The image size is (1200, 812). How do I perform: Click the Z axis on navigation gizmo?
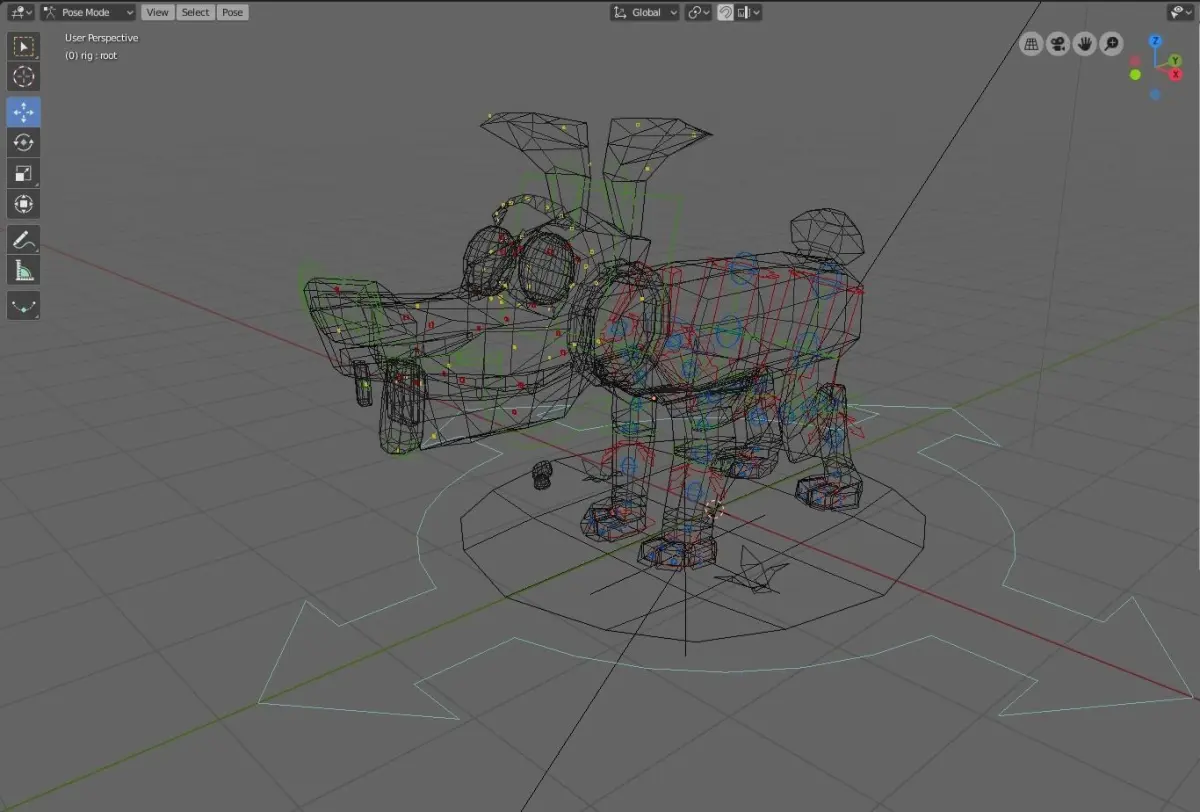(x=1155, y=41)
